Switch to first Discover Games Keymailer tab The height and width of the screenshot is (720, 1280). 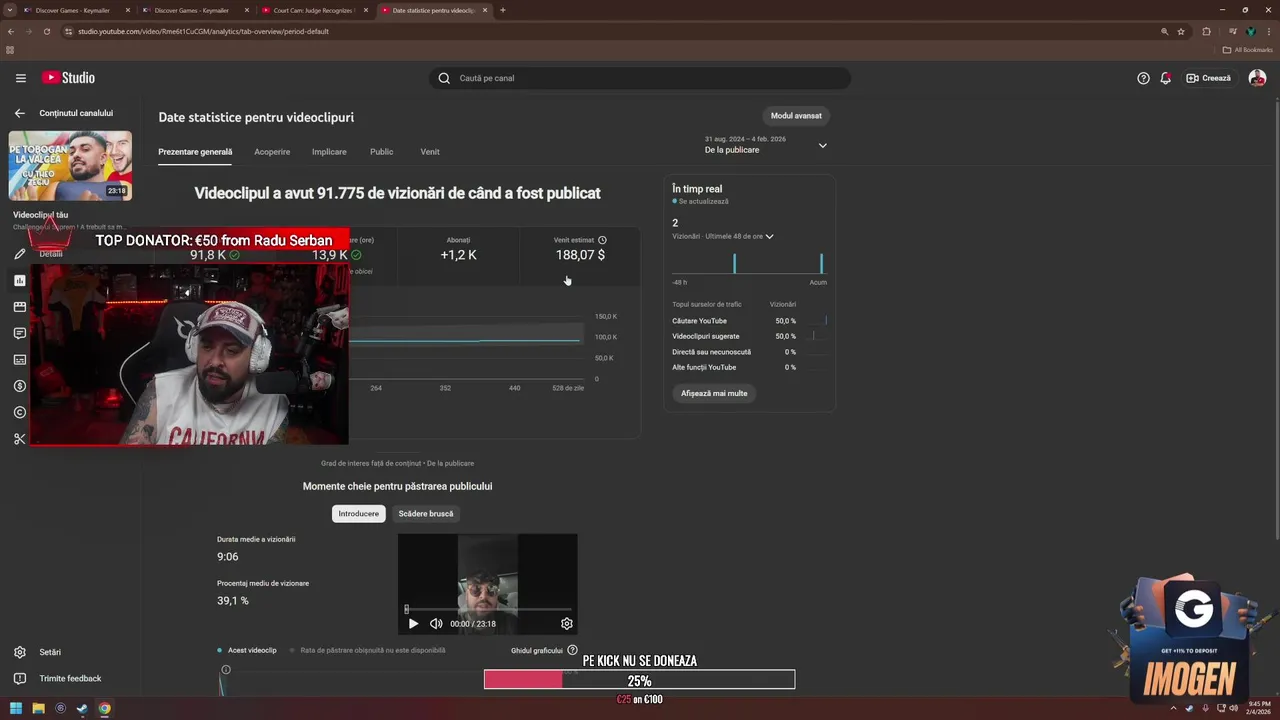(76, 10)
